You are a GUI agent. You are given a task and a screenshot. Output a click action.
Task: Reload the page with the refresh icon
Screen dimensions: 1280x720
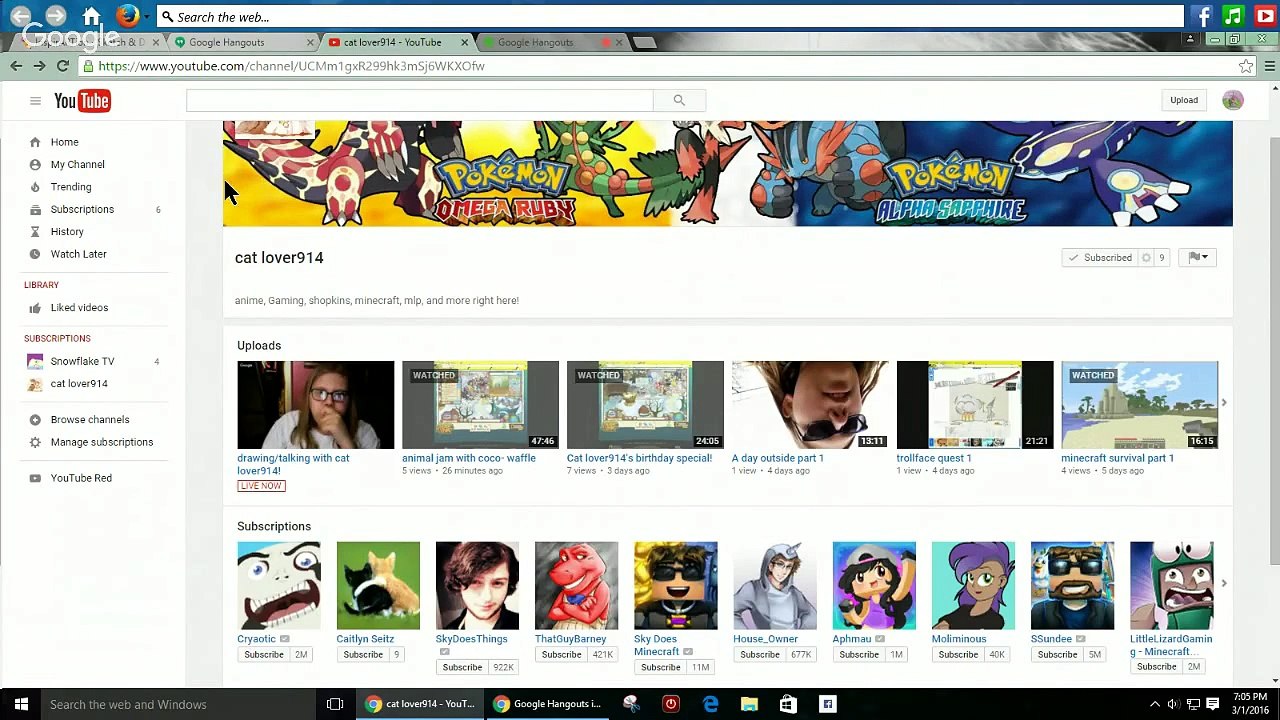tap(62, 66)
